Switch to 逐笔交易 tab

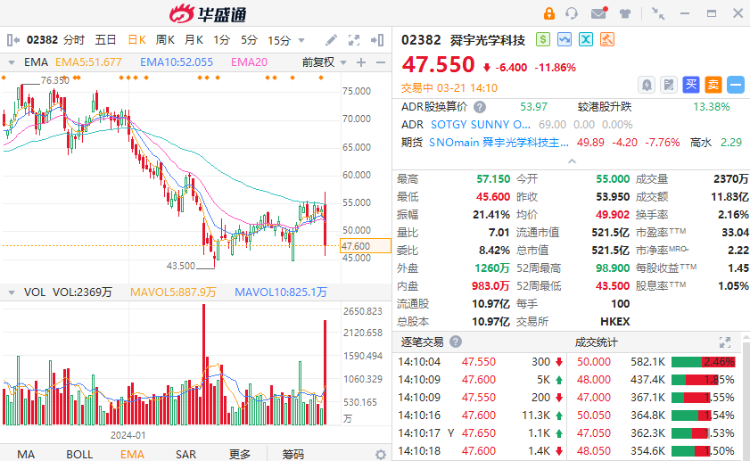422,342
